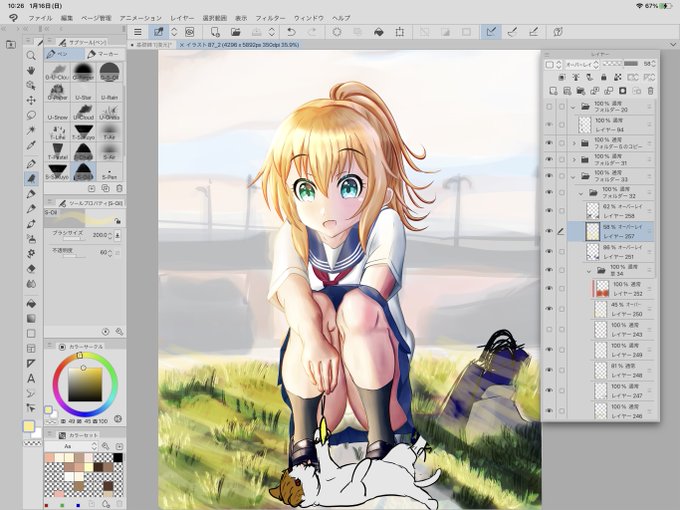Viewport: 680px width, 510px height.
Task: Select the Hand move-view tool
Action: click(x=31, y=70)
